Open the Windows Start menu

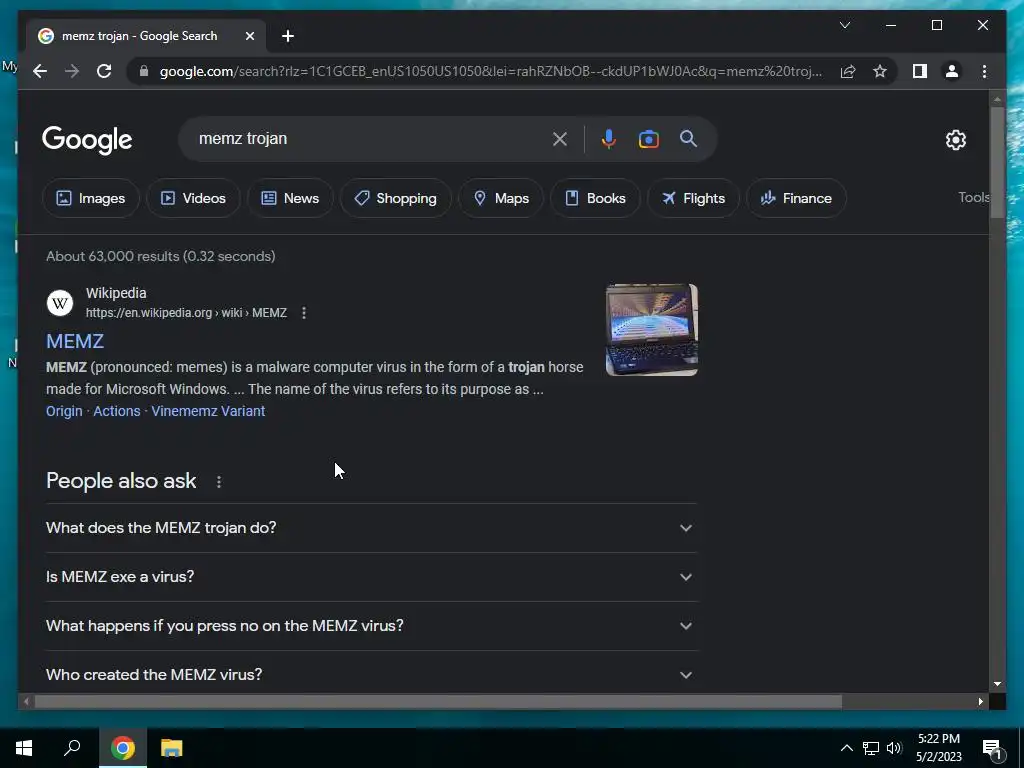24,748
